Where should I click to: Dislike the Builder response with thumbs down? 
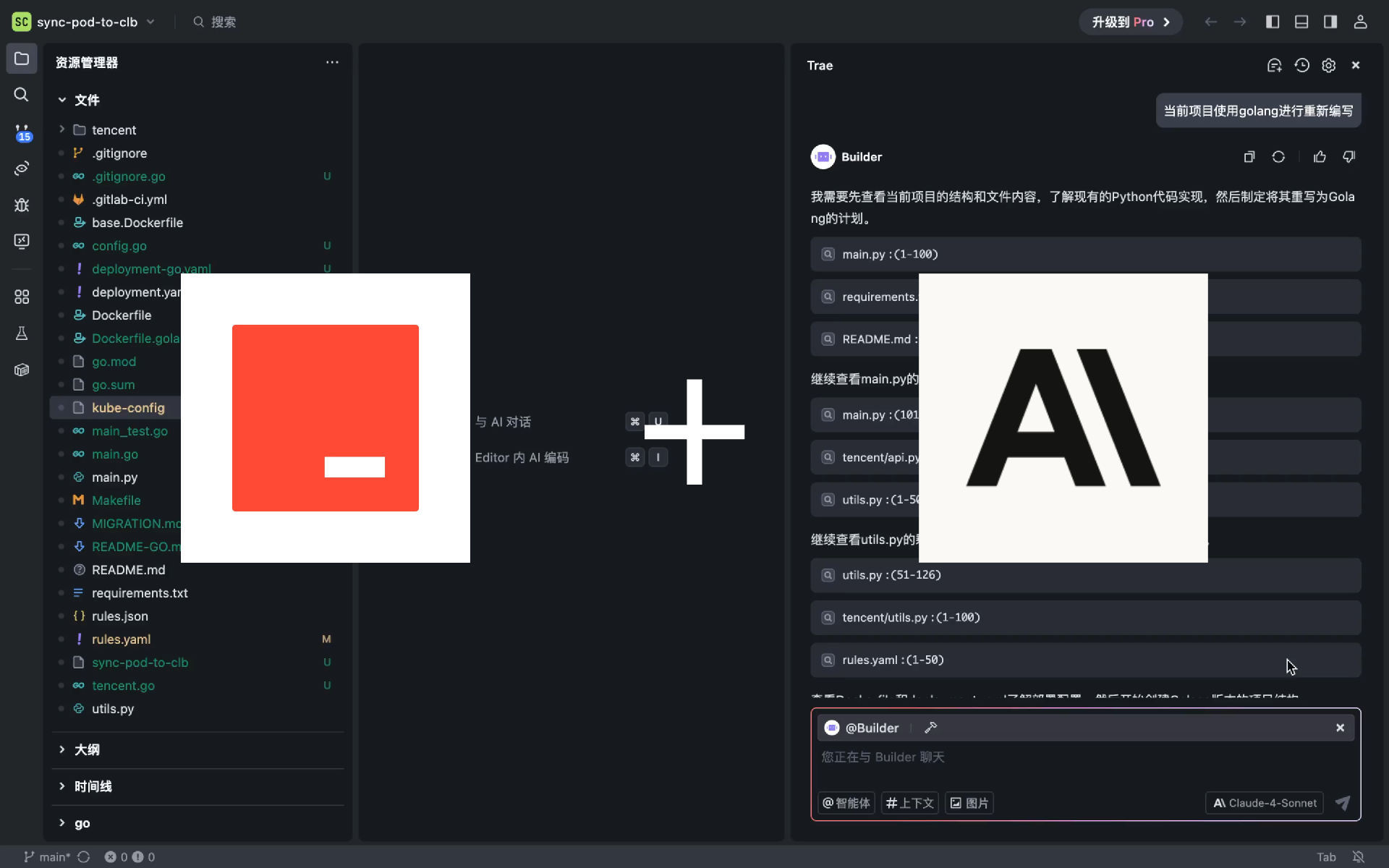1348,157
